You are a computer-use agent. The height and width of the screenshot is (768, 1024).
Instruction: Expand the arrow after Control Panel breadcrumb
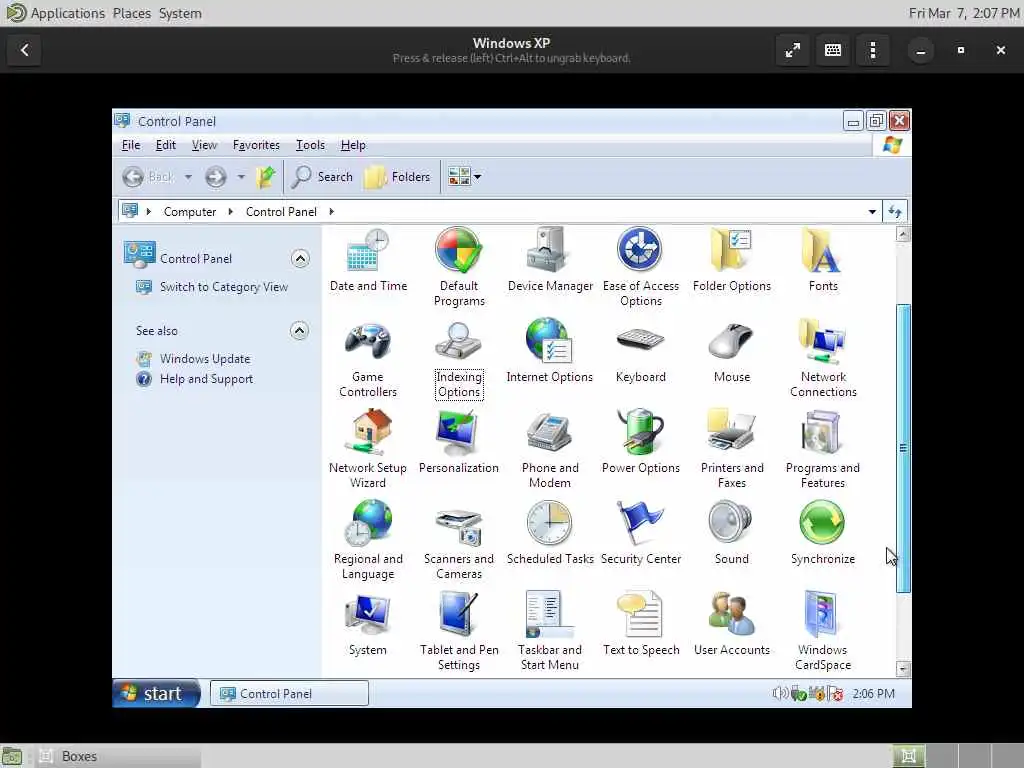pyautogui.click(x=332, y=212)
